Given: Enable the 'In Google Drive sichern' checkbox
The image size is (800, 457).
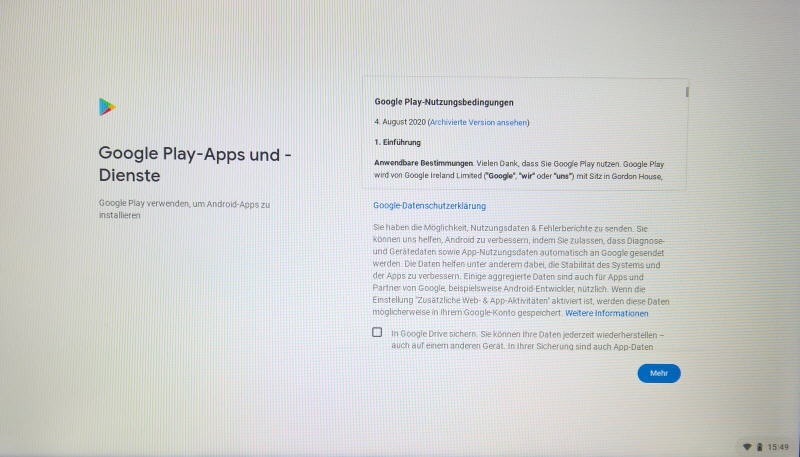Looking at the screenshot, I should coord(377,332).
